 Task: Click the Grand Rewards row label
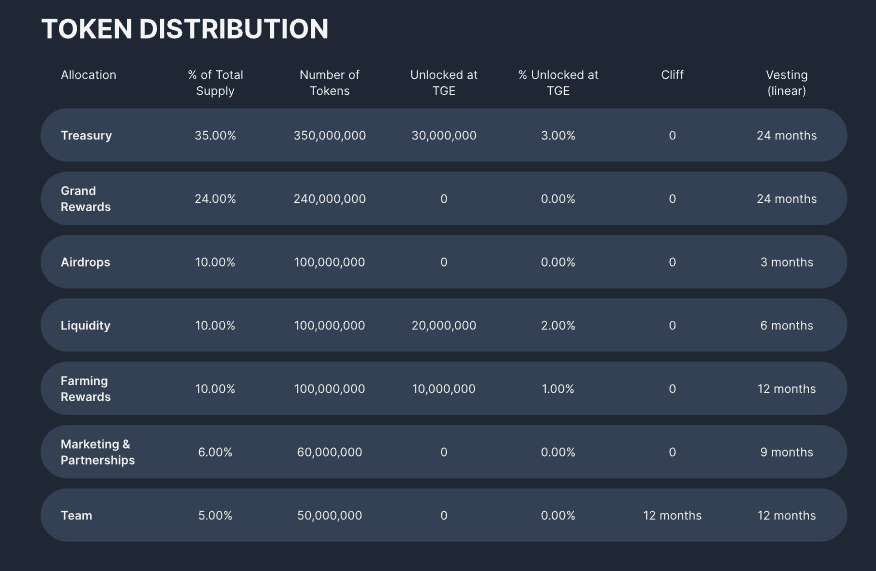click(85, 199)
